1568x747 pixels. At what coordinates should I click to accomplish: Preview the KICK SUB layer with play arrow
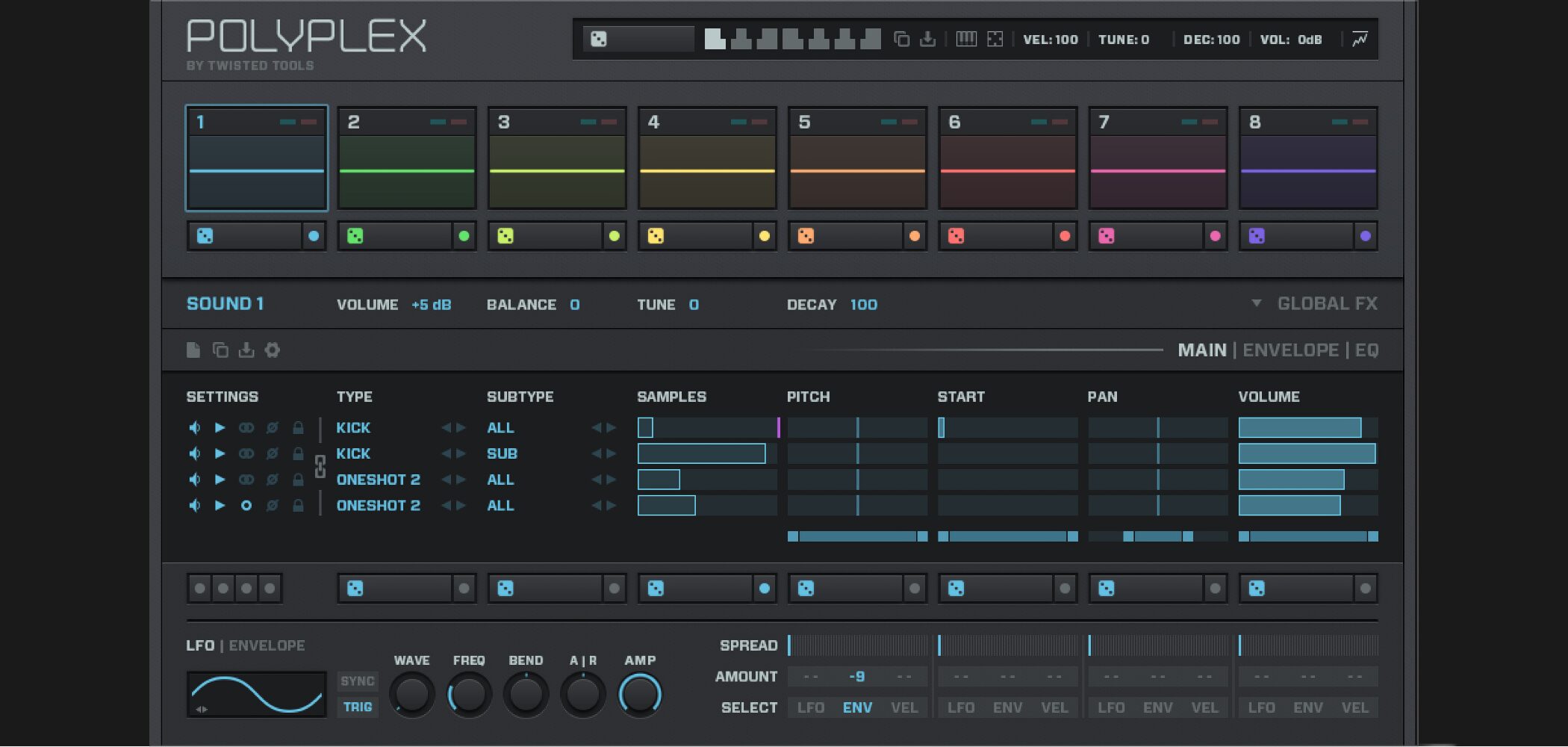tap(220, 453)
